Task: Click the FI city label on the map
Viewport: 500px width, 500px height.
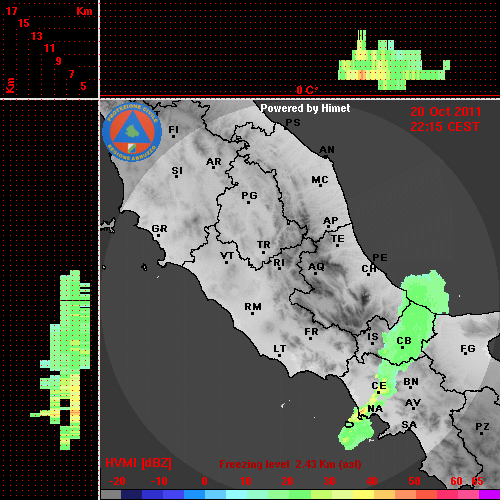Action: click(x=173, y=129)
